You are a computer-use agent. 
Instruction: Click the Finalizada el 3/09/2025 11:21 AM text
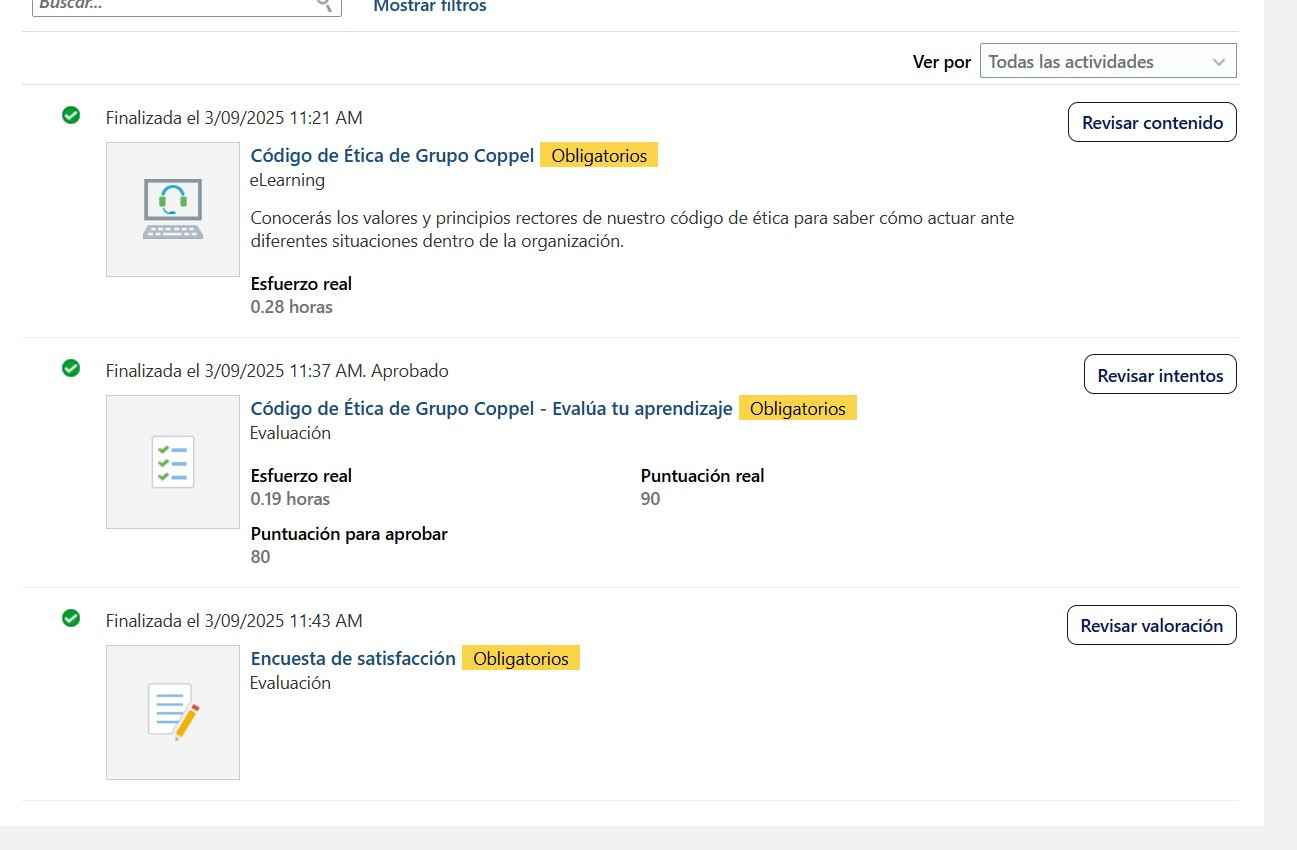point(234,118)
